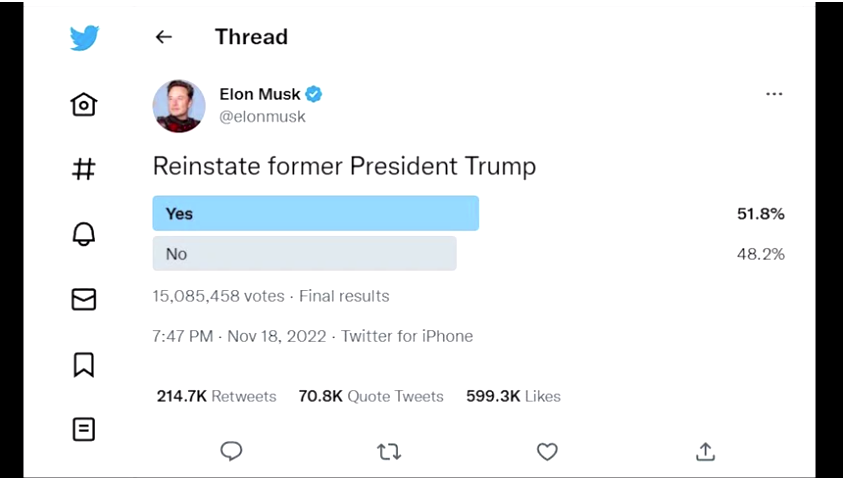Image resolution: width=847 pixels, height=478 pixels.
Task: Go back using the arrow icon
Action: pyautogui.click(x=164, y=37)
